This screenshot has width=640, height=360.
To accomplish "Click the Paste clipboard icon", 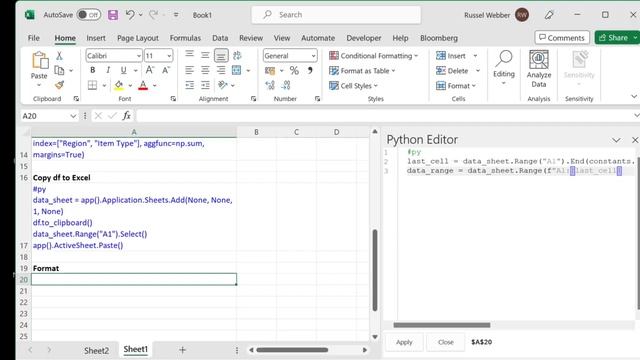I will 40,60.
